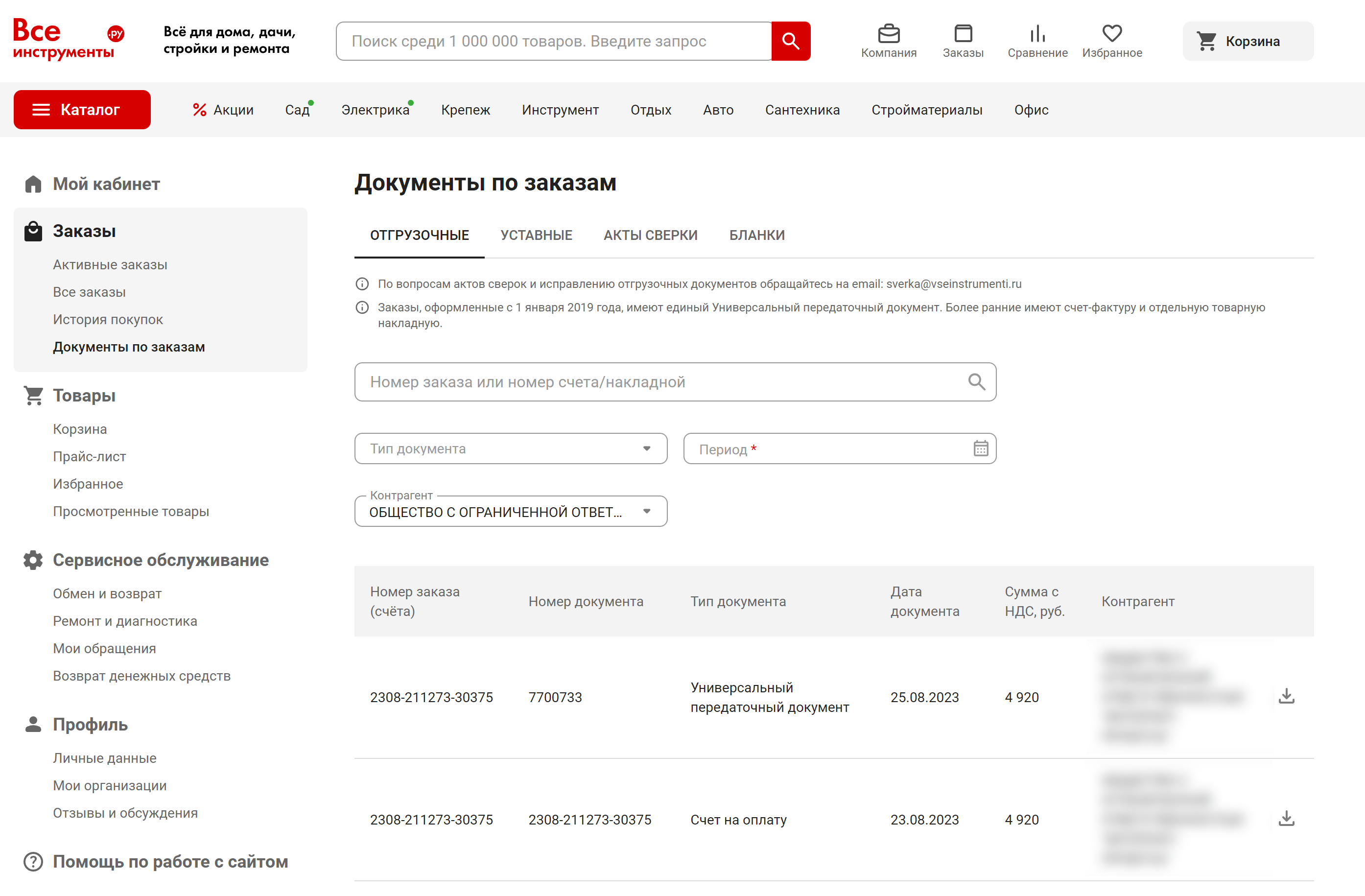This screenshot has width=1365, height=896.
Task: Click the top product search field
Action: pos(553,41)
